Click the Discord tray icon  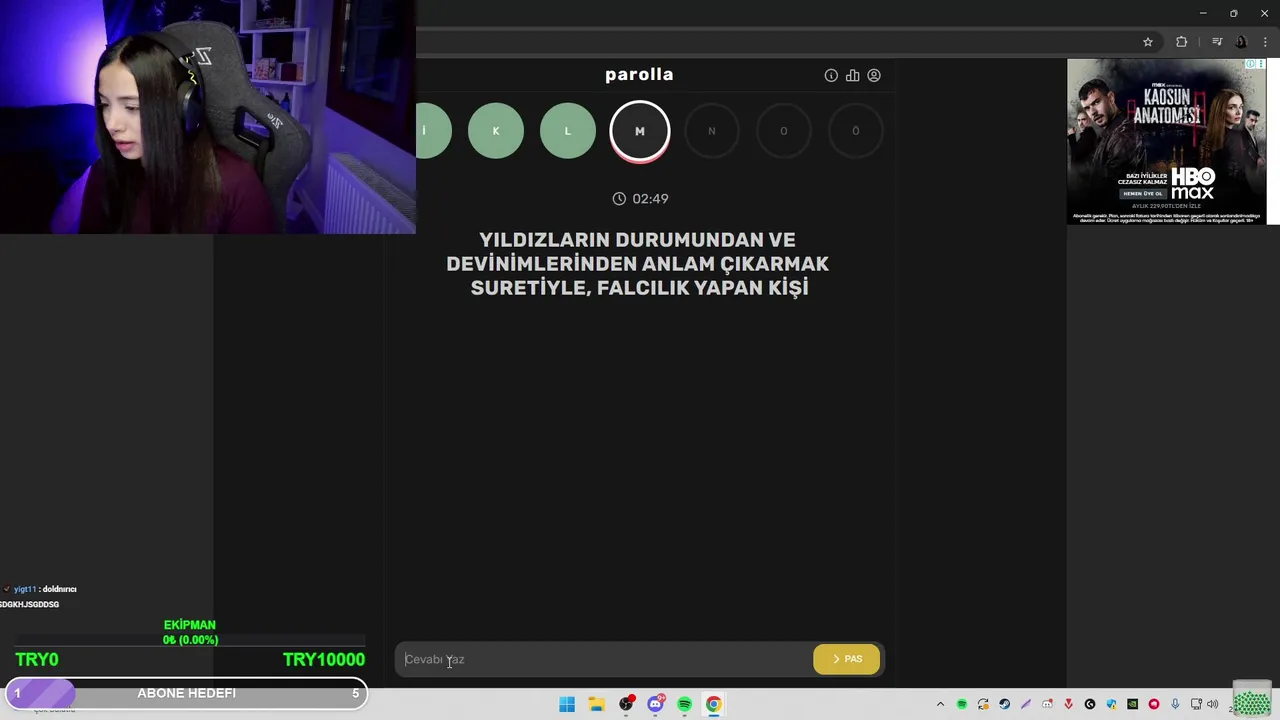pos(1047,704)
